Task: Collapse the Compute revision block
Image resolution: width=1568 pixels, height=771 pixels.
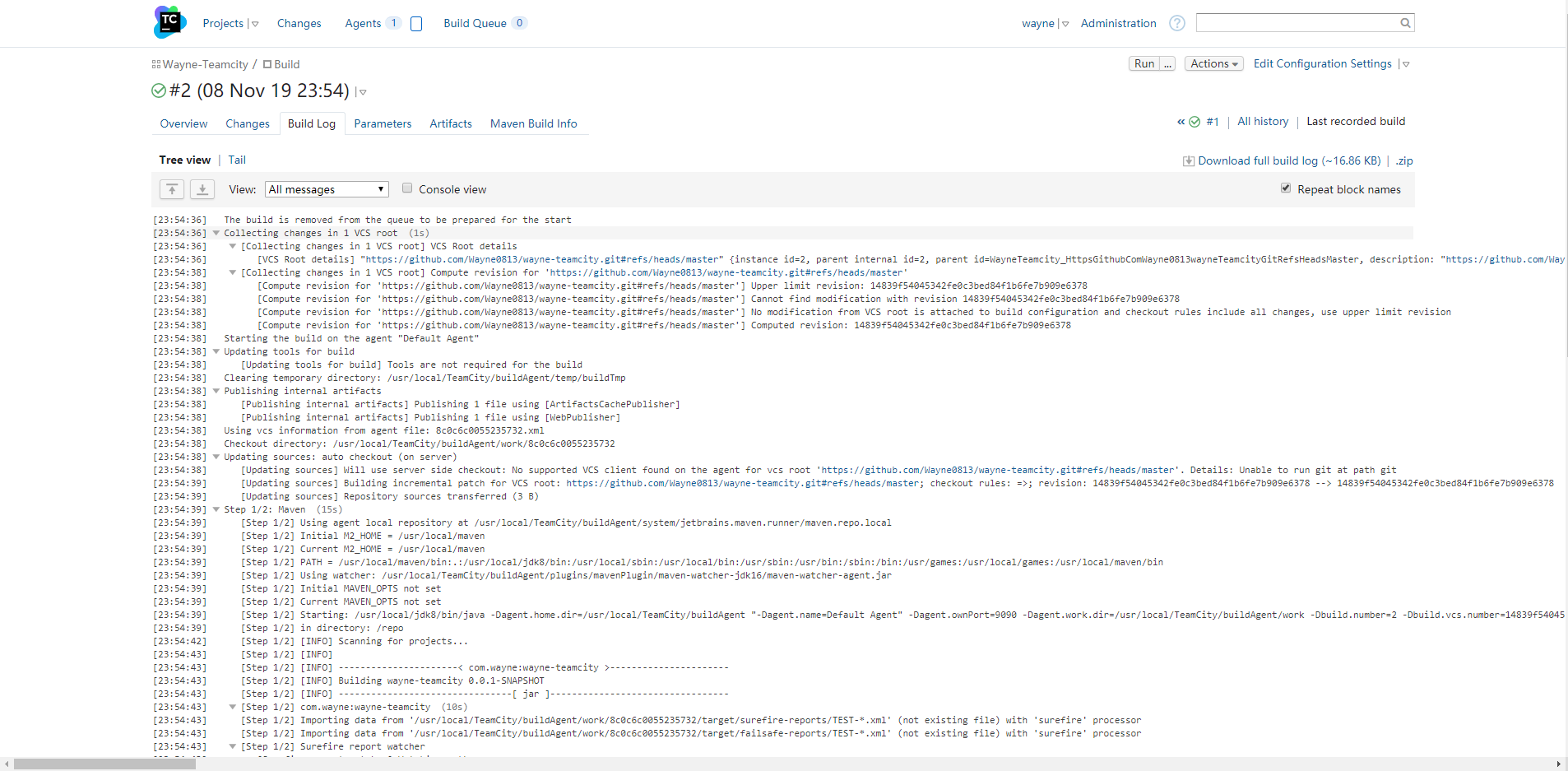Action: (233, 272)
